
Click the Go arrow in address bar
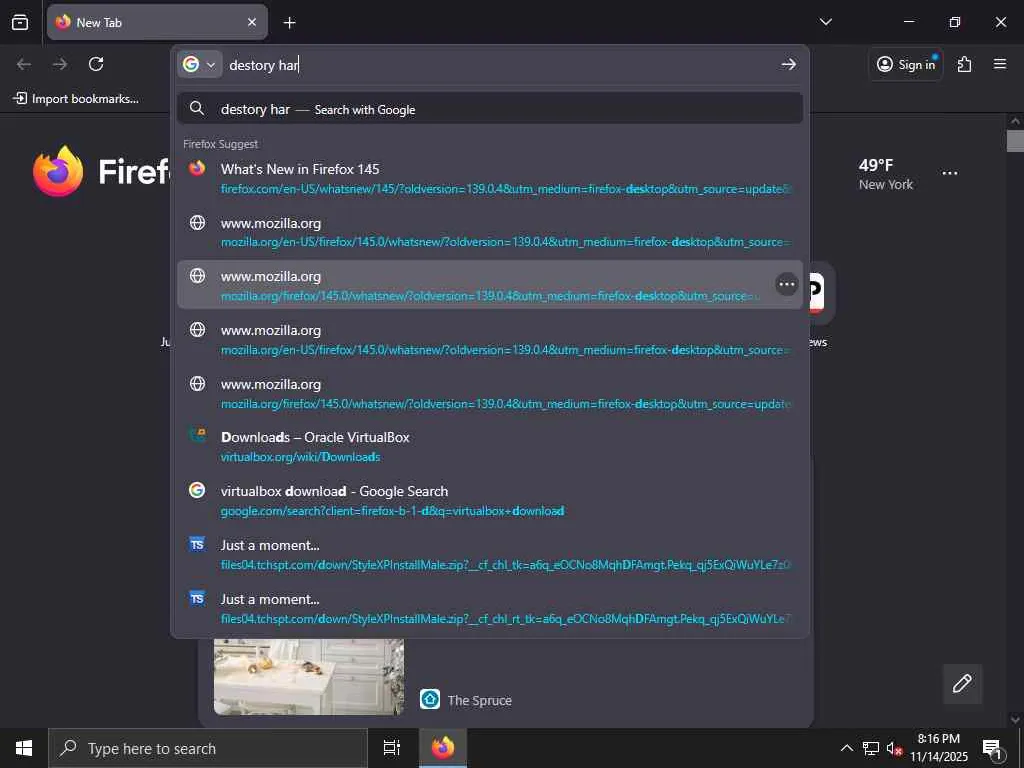788,65
